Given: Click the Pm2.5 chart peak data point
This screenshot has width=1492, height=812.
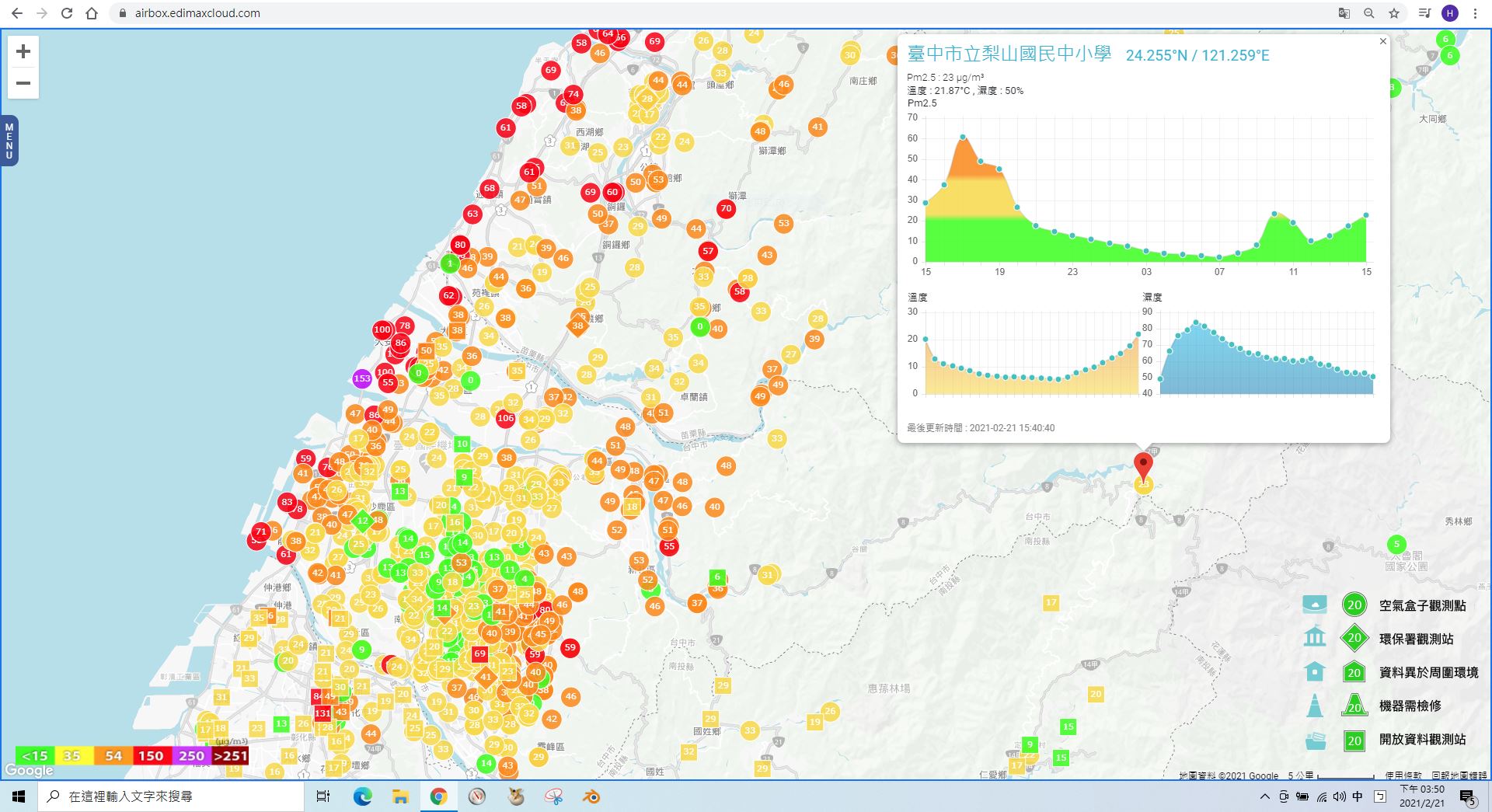Looking at the screenshot, I should click(963, 137).
